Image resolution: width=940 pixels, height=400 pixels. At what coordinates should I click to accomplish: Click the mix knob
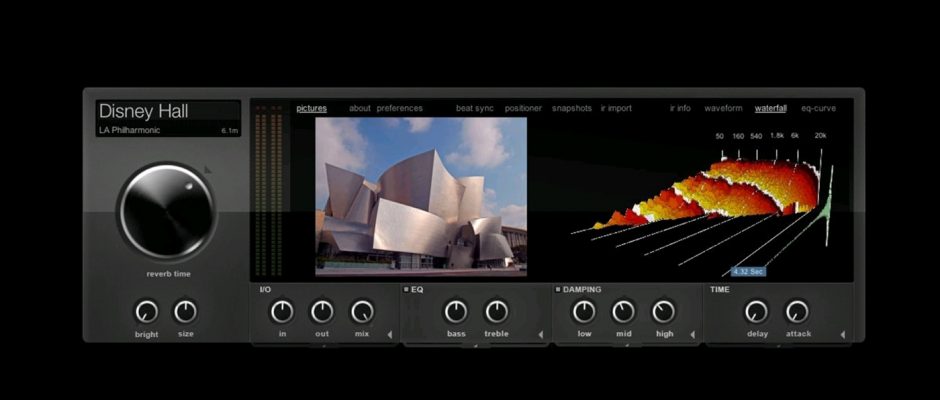tap(362, 312)
